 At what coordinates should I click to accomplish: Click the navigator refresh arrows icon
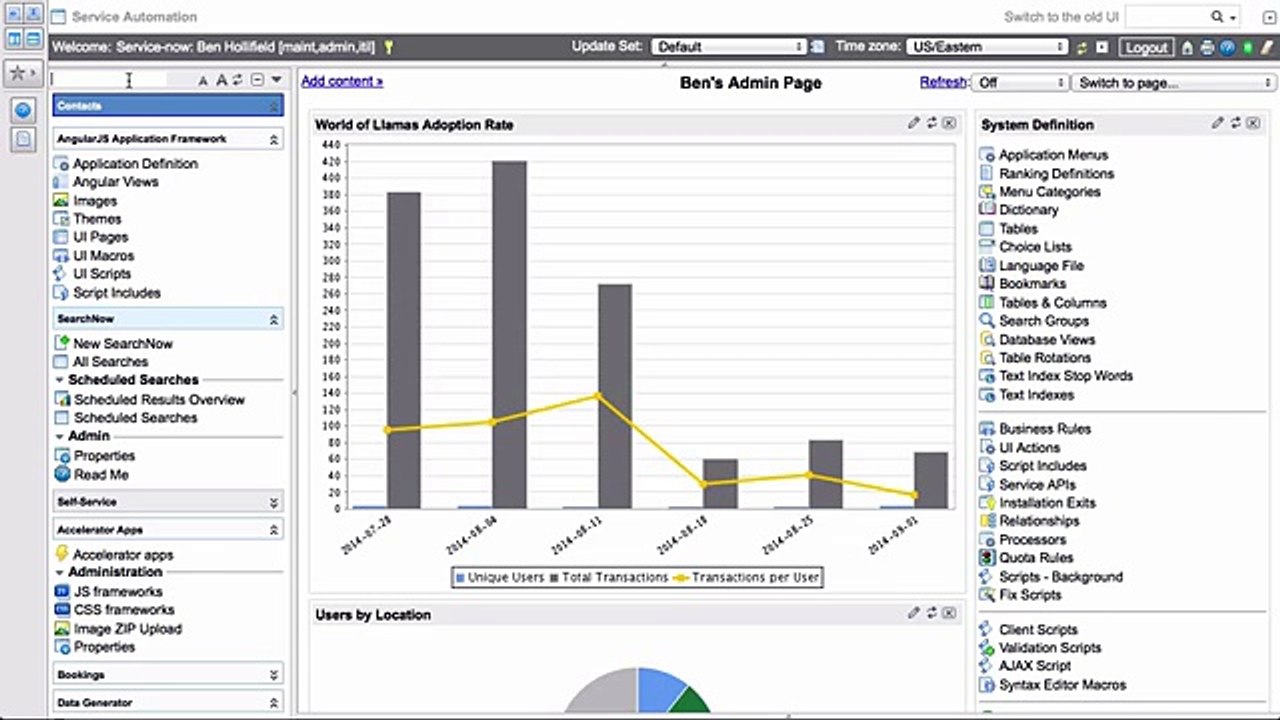[x=238, y=80]
